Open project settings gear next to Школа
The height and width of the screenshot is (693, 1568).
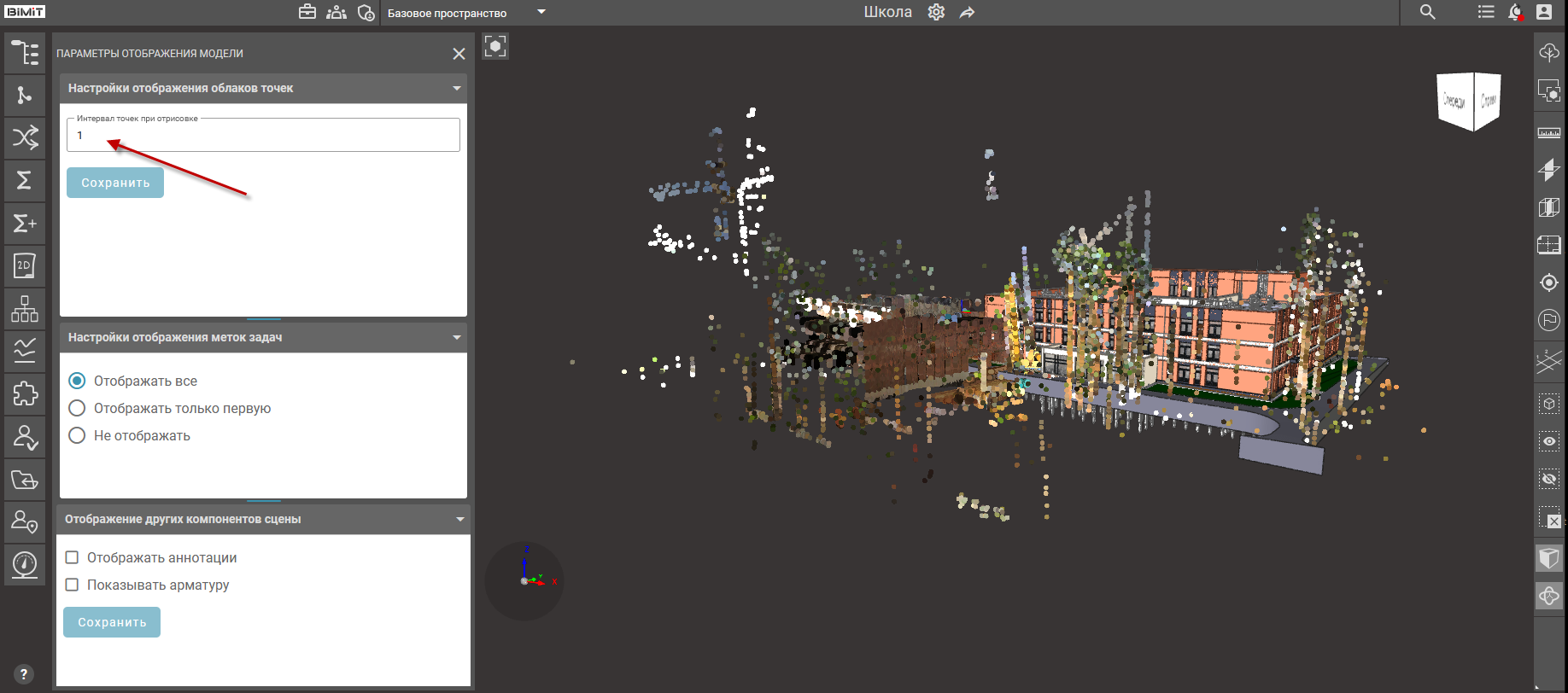[936, 12]
